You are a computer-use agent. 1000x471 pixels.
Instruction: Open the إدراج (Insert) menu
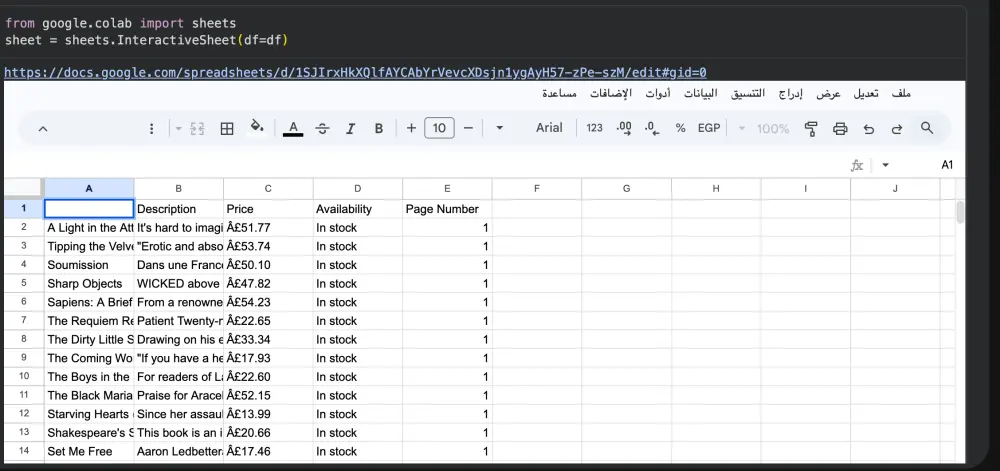click(790, 94)
